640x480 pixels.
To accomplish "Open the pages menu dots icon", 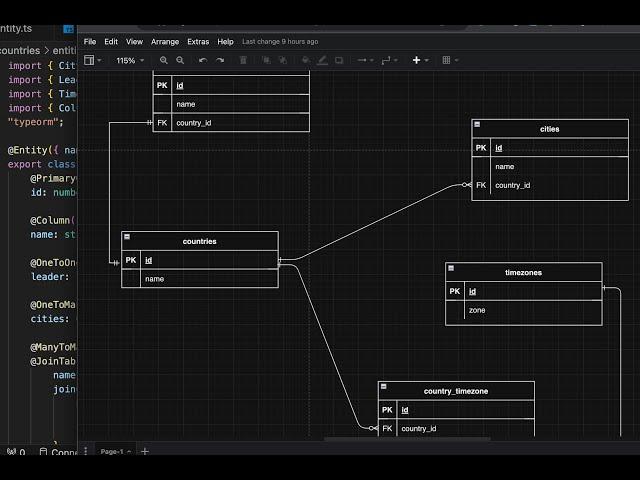I will pyautogui.click(x=86, y=451).
